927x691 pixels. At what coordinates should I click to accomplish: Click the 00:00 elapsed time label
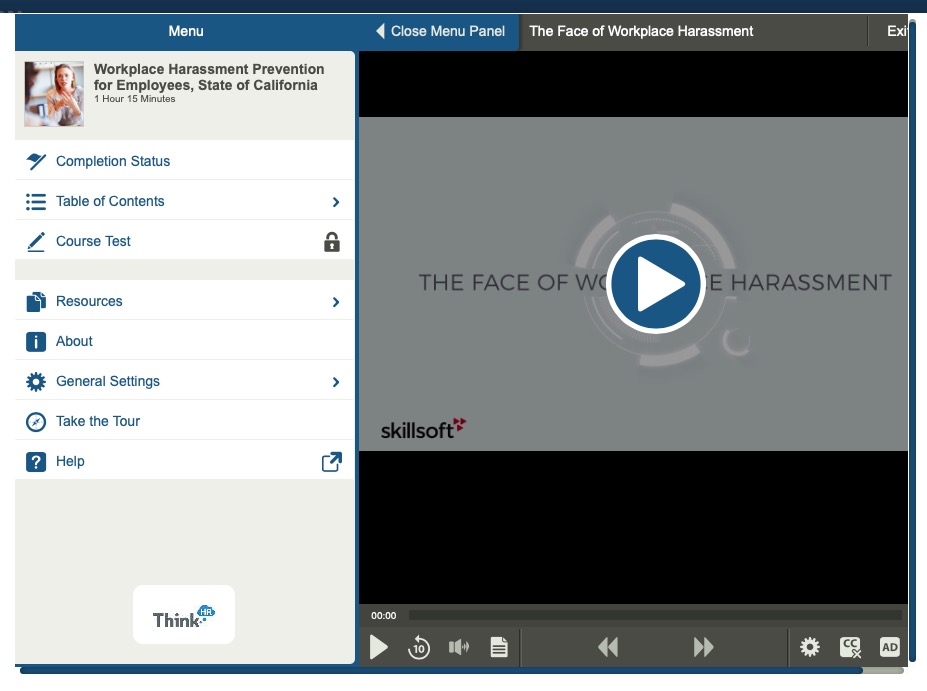click(x=383, y=616)
